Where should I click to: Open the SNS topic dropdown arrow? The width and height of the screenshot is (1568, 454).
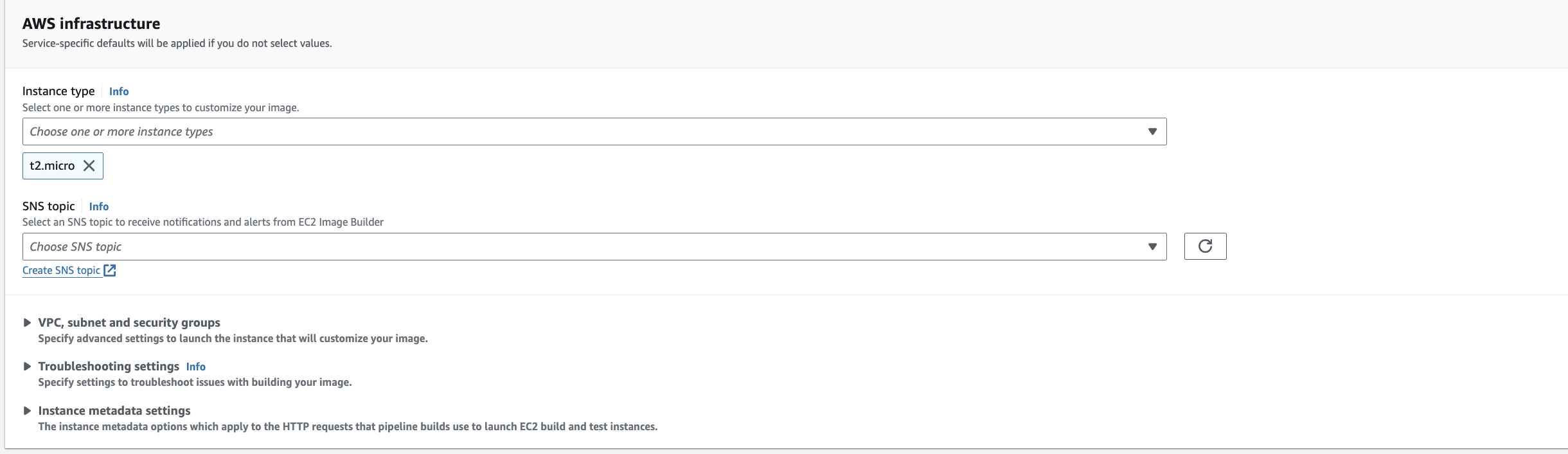point(1152,247)
